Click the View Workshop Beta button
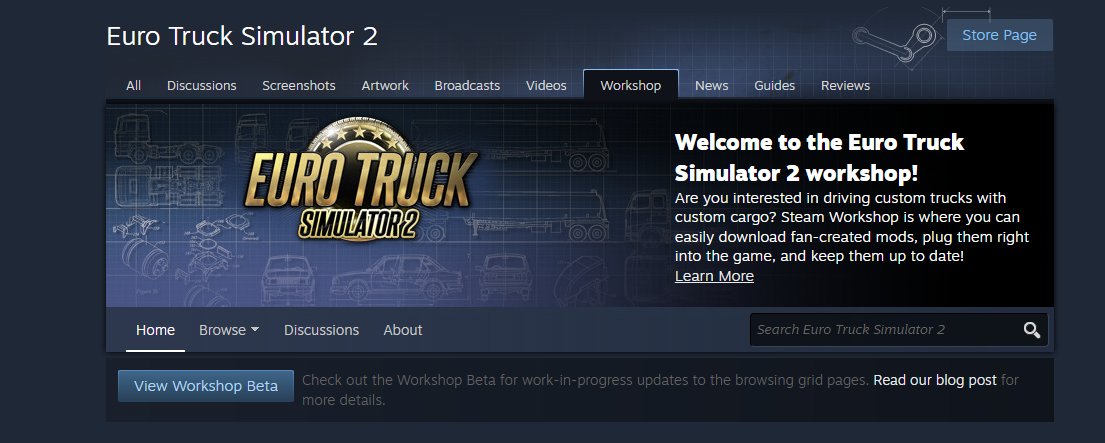The height and width of the screenshot is (443, 1105). tap(206, 386)
